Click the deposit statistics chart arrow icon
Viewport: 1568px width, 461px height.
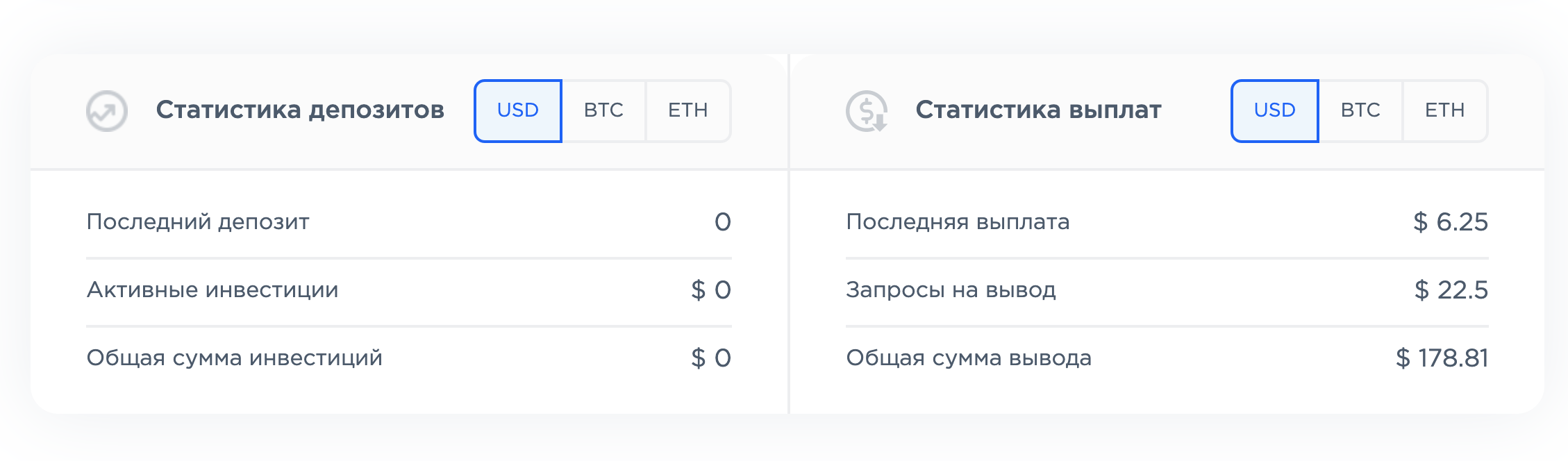(106, 110)
